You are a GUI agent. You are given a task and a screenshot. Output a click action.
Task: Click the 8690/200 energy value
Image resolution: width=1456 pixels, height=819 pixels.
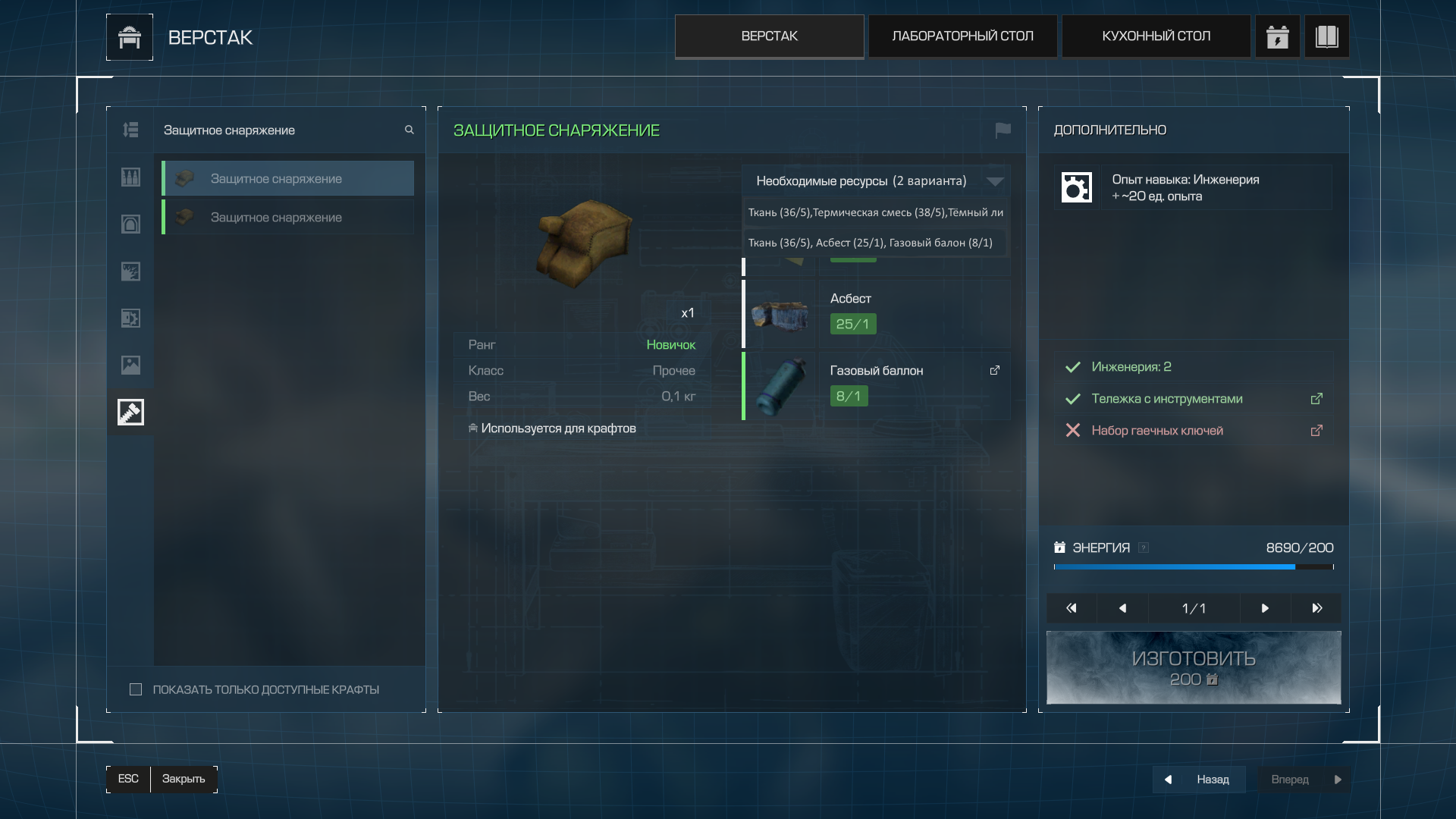click(1300, 548)
